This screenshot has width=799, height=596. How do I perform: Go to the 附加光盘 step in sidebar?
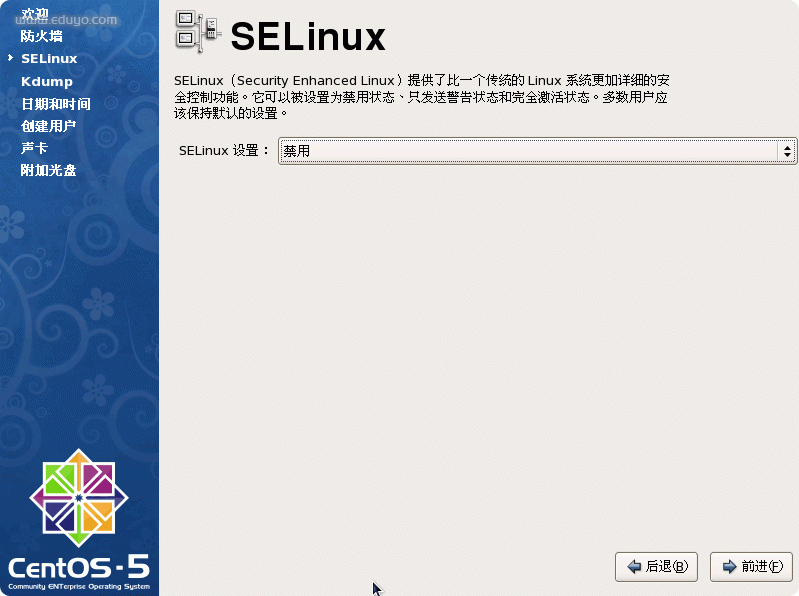tap(49, 170)
